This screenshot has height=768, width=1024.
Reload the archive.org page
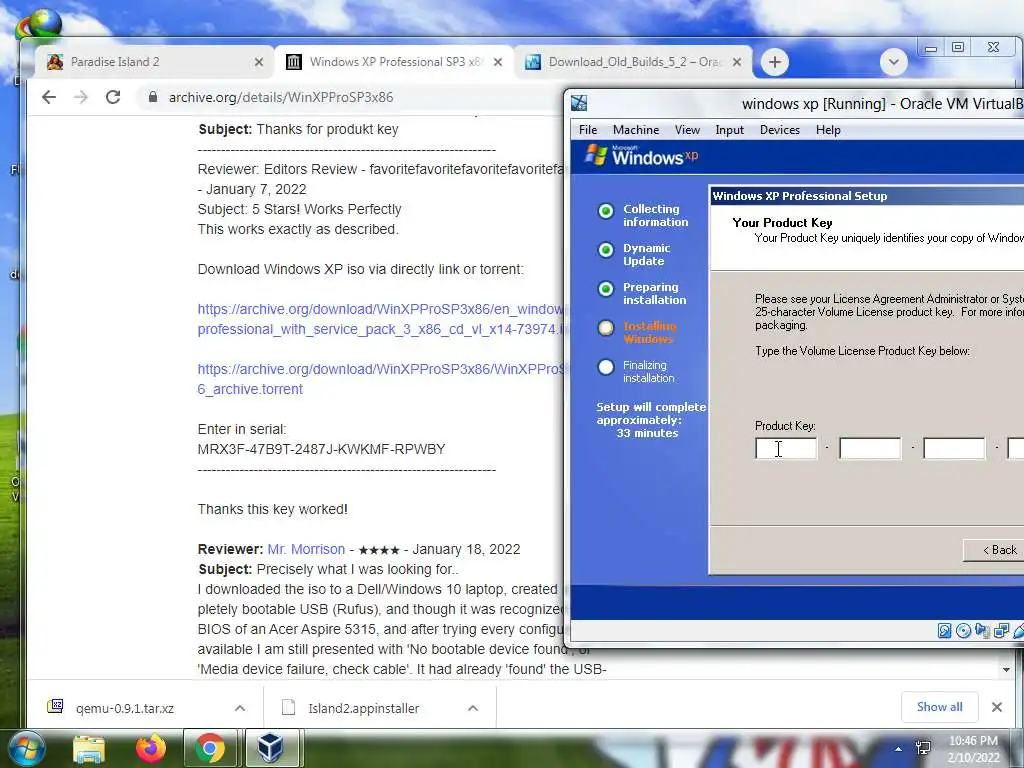click(x=113, y=97)
